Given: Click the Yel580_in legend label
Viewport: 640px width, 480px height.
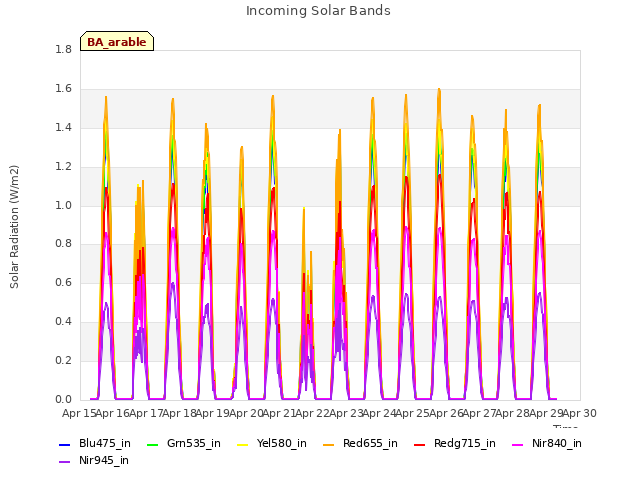Looking at the screenshot, I should [x=282, y=443].
